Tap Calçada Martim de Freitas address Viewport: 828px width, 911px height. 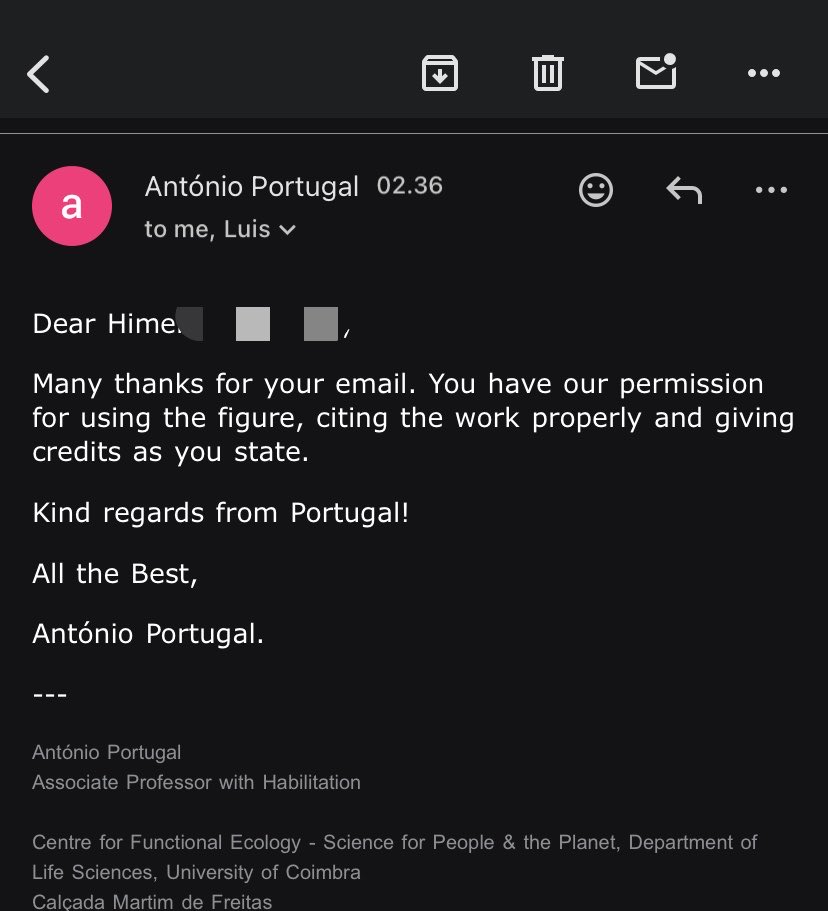[x=152, y=902]
